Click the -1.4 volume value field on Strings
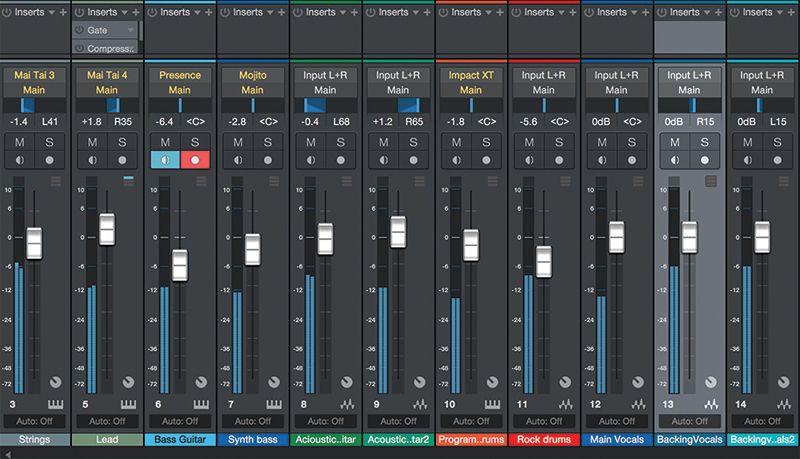 [x=19, y=121]
